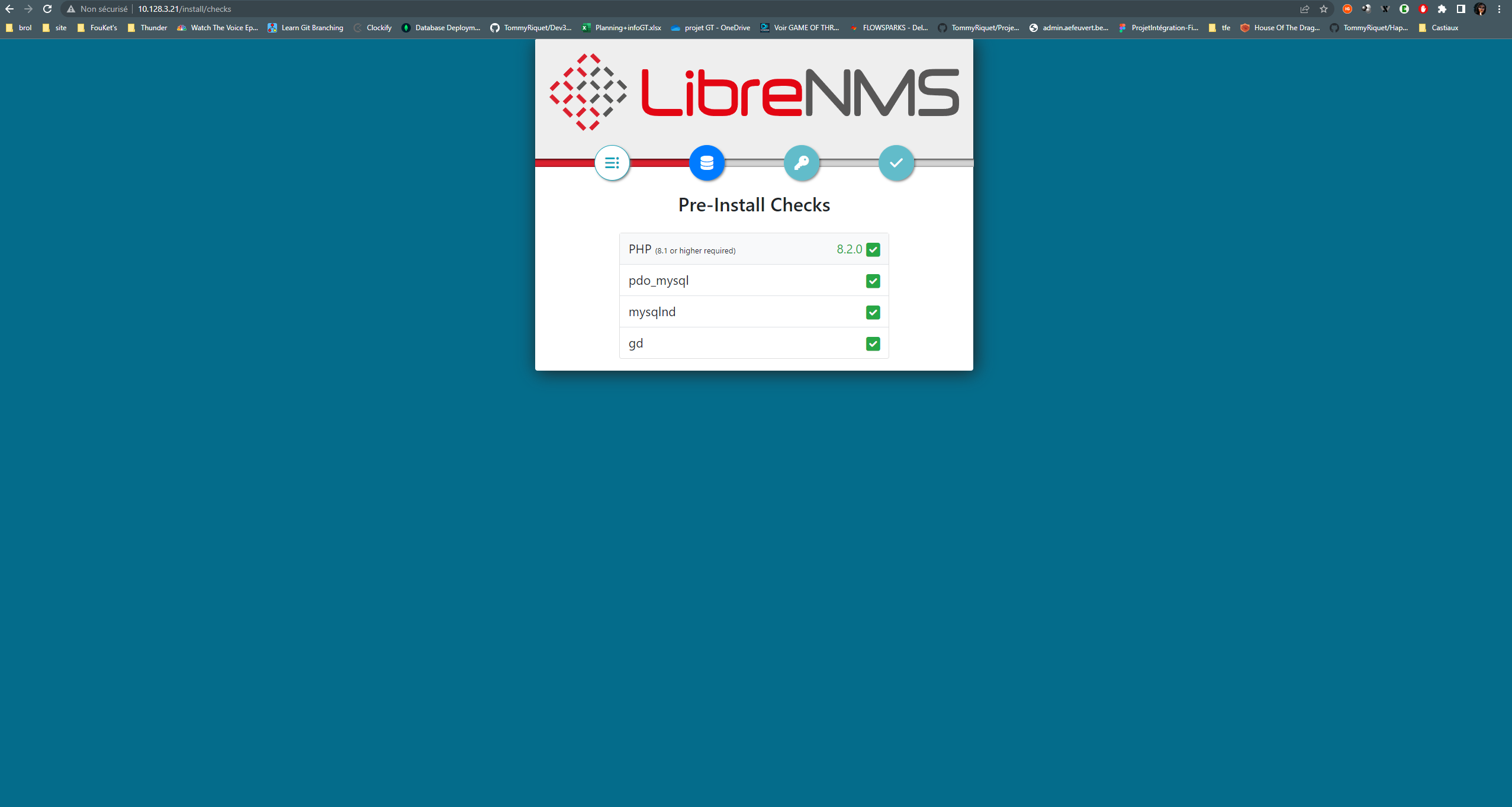1512x807 pixels.
Task: Share this page from the address bar
Action: pyautogui.click(x=1305, y=9)
